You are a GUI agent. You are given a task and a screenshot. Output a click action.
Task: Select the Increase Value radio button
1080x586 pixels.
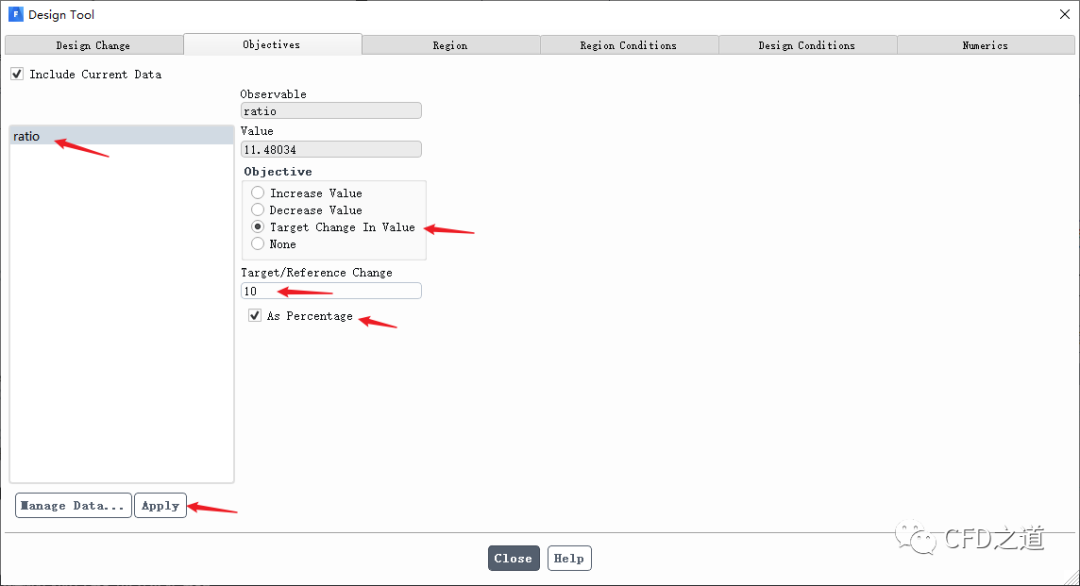pyautogui.click(x=258, y=193)
